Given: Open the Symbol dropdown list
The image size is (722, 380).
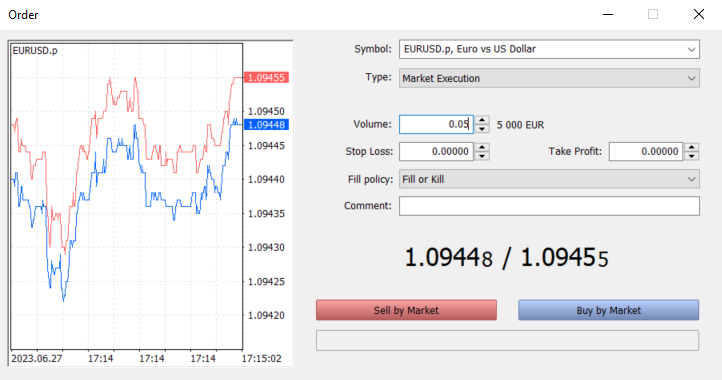Looking at the screenshot, I should pyautogui.click(x=549, y=49).
